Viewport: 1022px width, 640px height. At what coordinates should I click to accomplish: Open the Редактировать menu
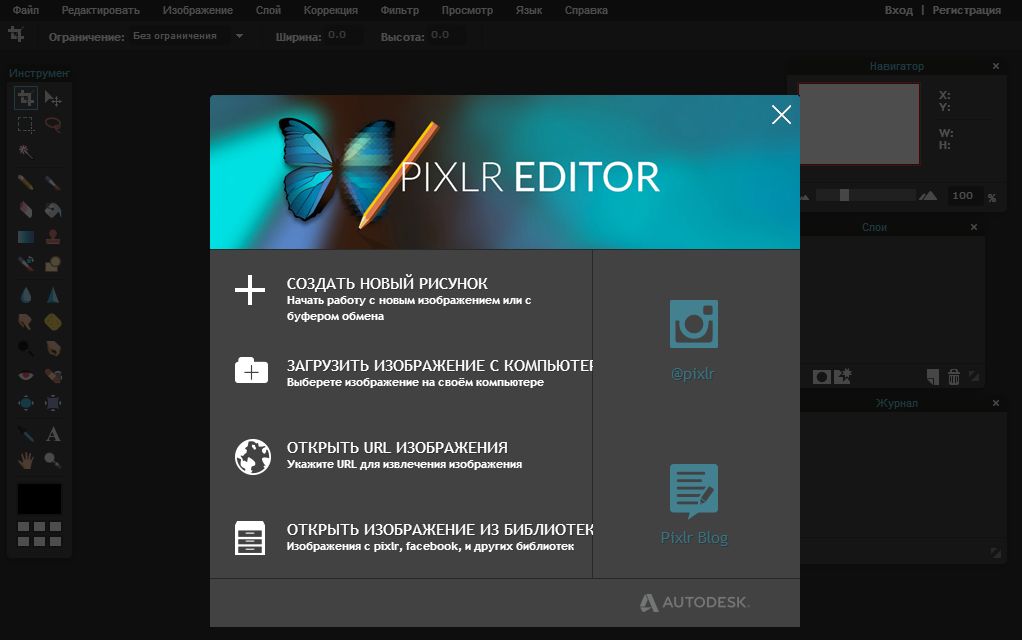100,10
